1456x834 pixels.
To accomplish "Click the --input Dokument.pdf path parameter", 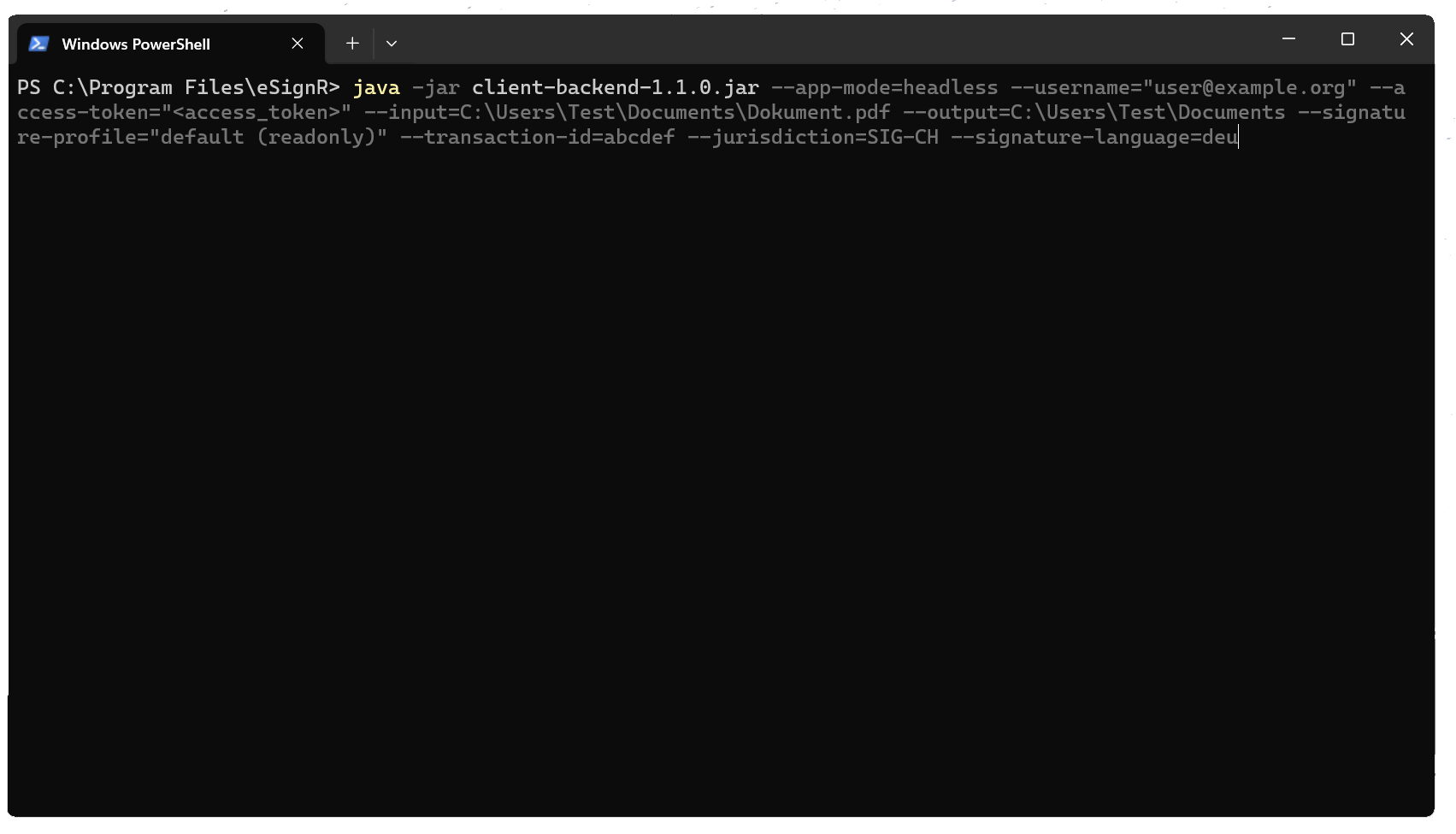I will click(628, 112).
